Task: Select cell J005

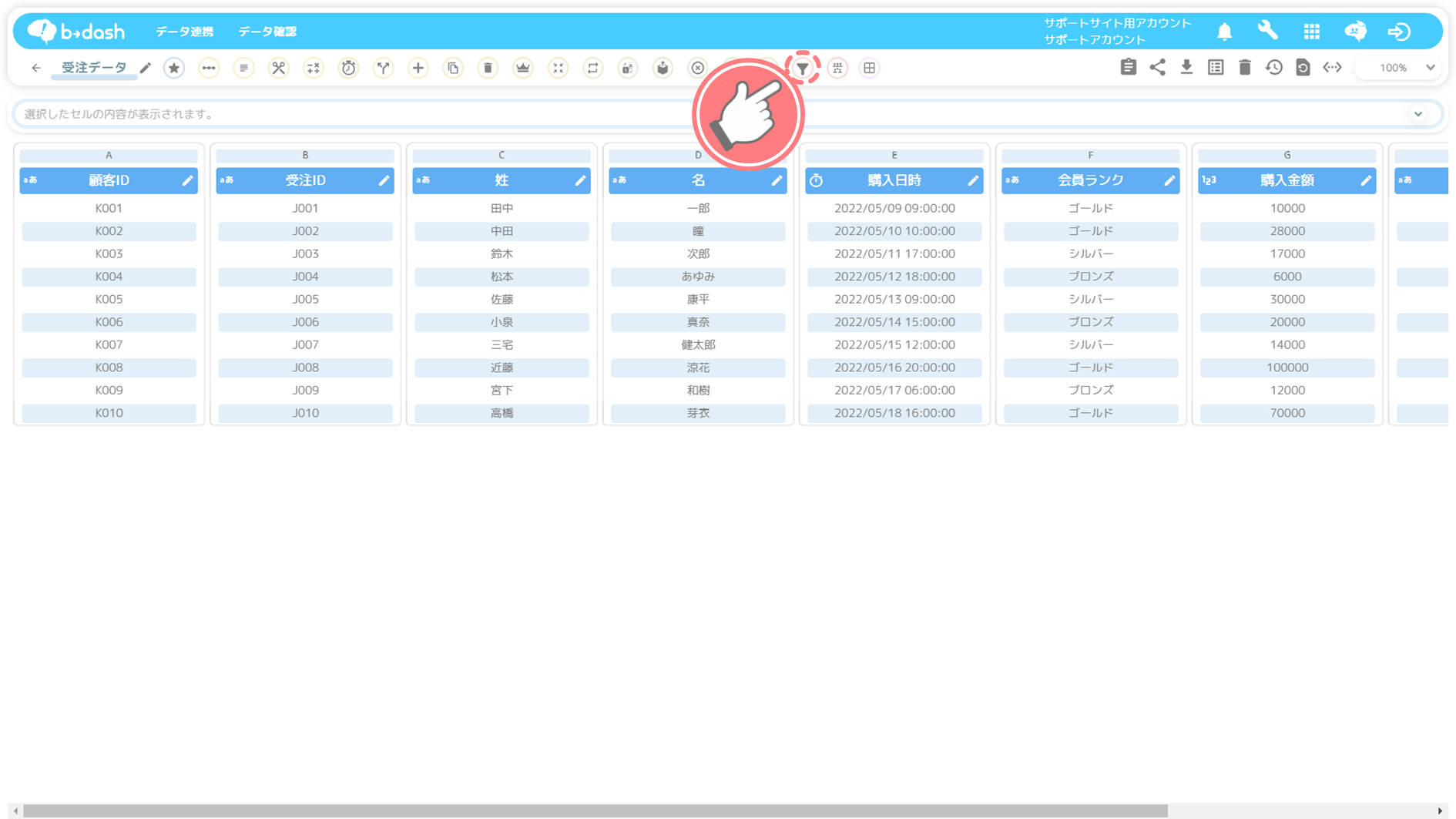Action: 305,299
